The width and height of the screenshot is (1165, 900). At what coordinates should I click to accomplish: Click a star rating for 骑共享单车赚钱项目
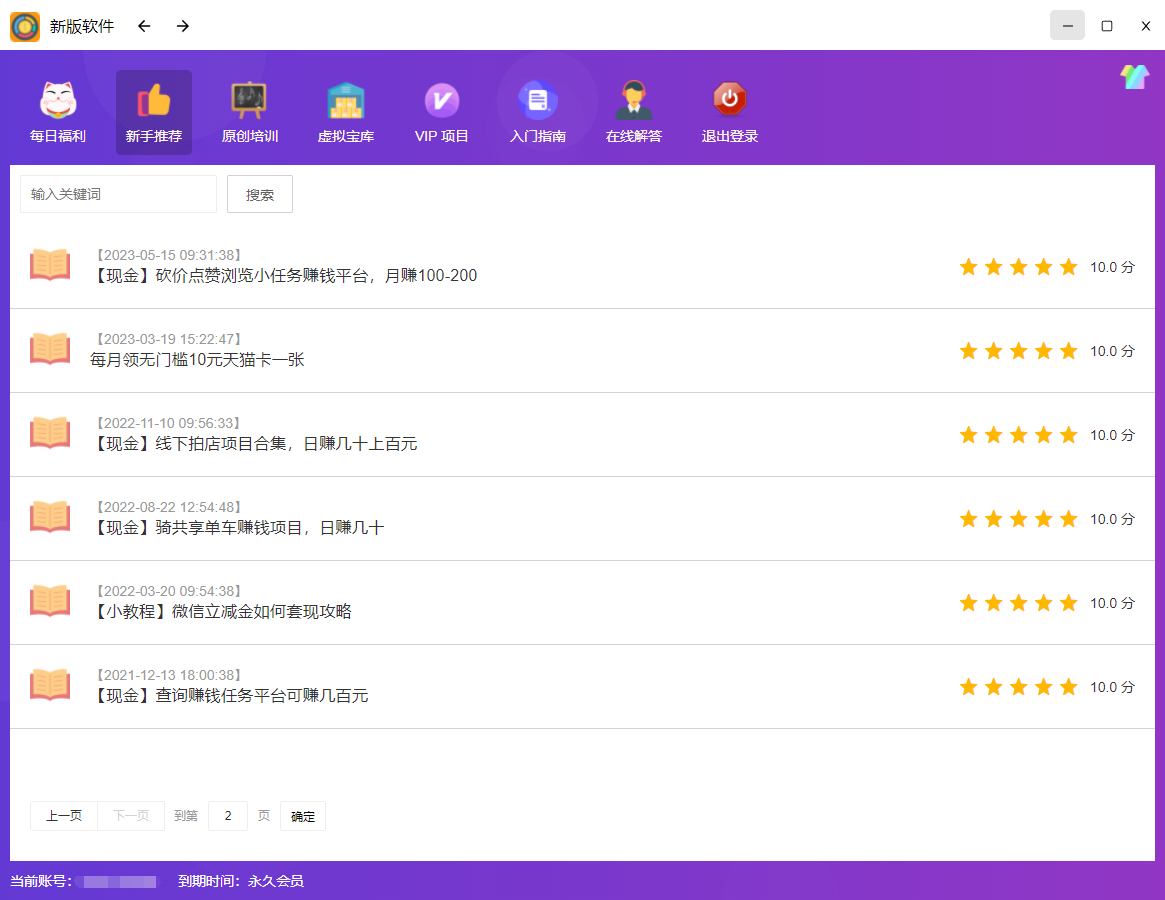(1018, 519)
